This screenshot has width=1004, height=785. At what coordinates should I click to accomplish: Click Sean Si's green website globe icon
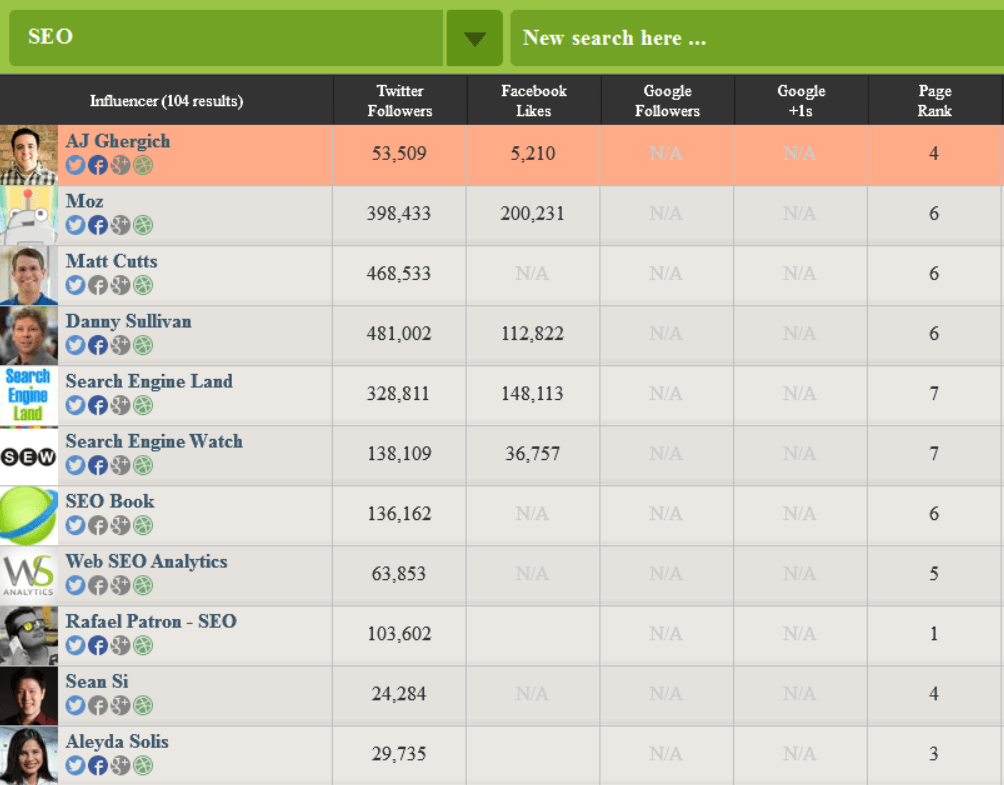pos(143,706)
